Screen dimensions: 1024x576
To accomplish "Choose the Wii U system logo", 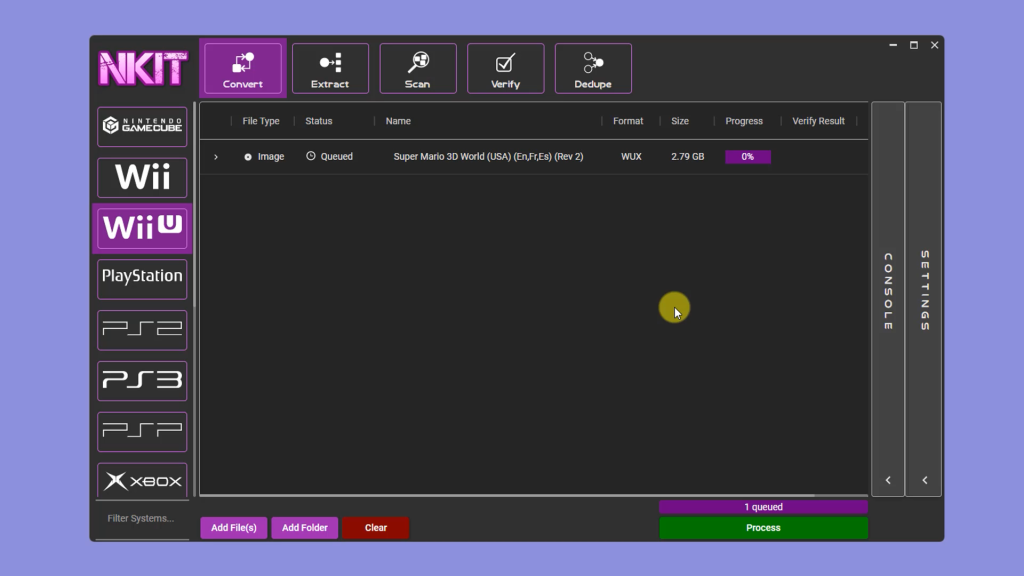I will (x=142, y=228).
